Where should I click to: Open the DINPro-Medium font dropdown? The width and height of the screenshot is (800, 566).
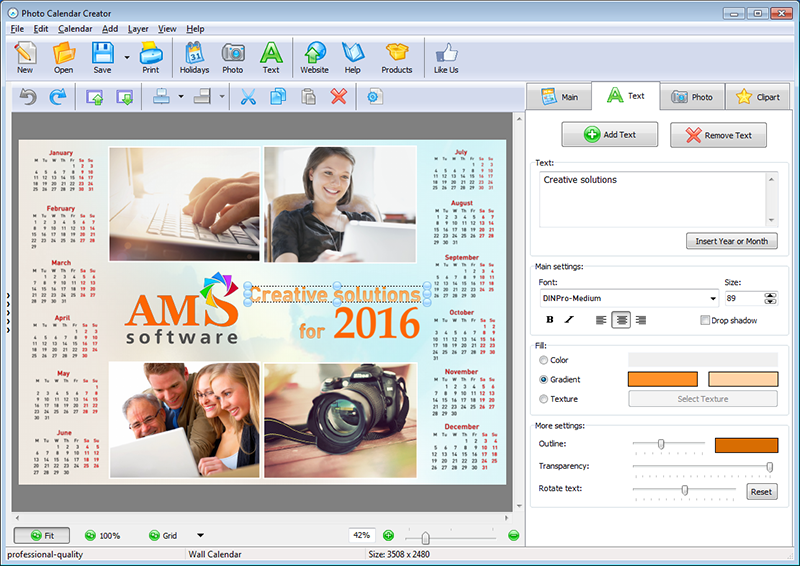point(713,298)
